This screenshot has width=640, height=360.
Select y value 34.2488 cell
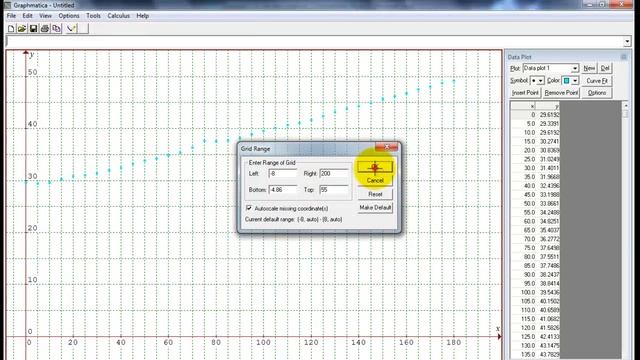(547, 212)
